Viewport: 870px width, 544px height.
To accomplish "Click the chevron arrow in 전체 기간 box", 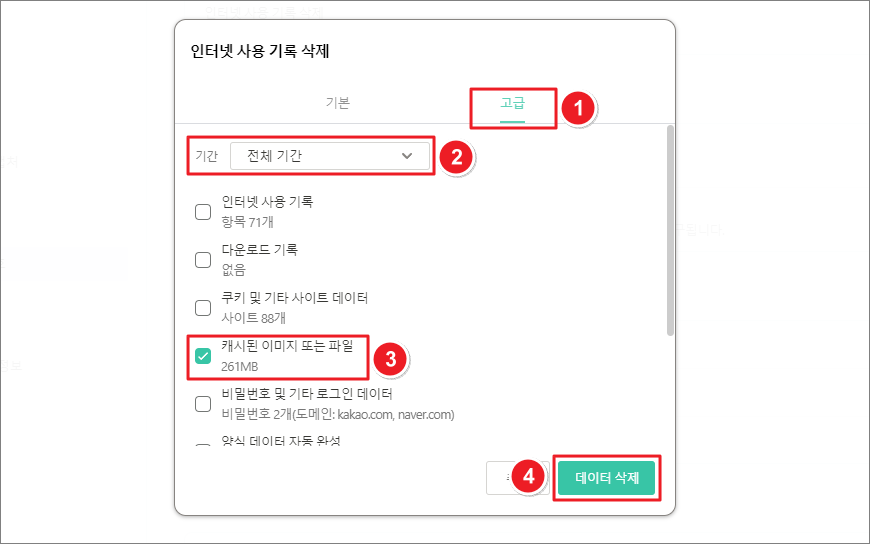I will click(x=407, y=156).
